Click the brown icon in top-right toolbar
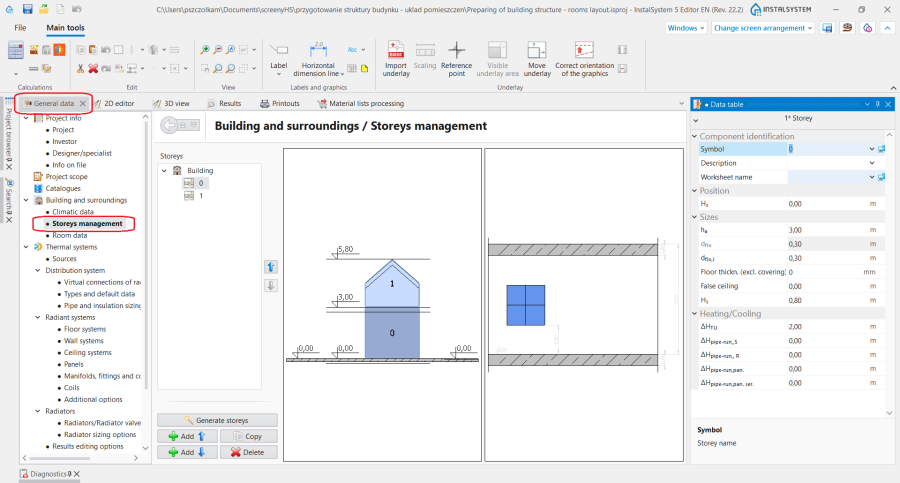900x483 pixels. (x=847, y=28)
